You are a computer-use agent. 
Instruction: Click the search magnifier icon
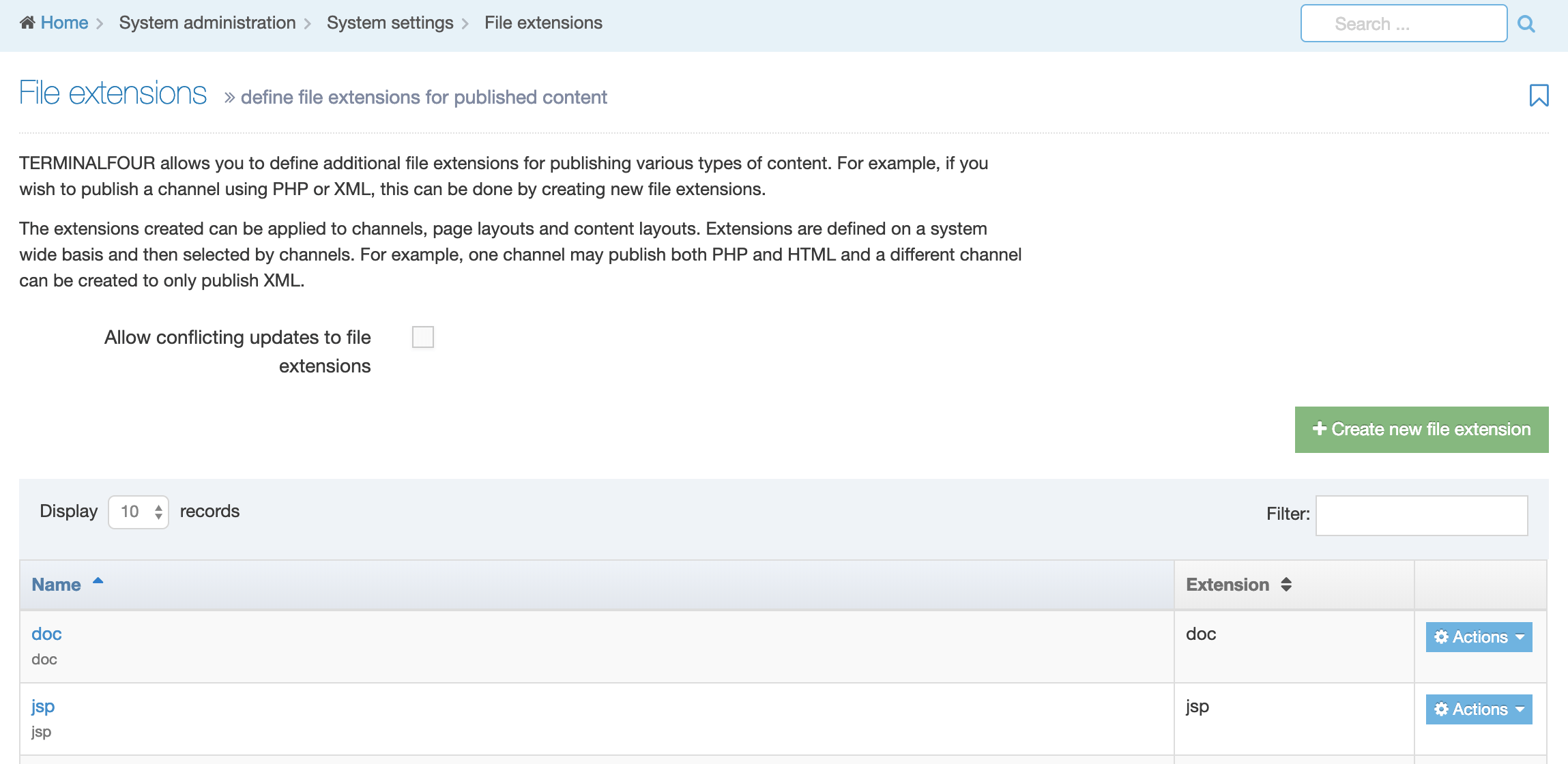1526,25
